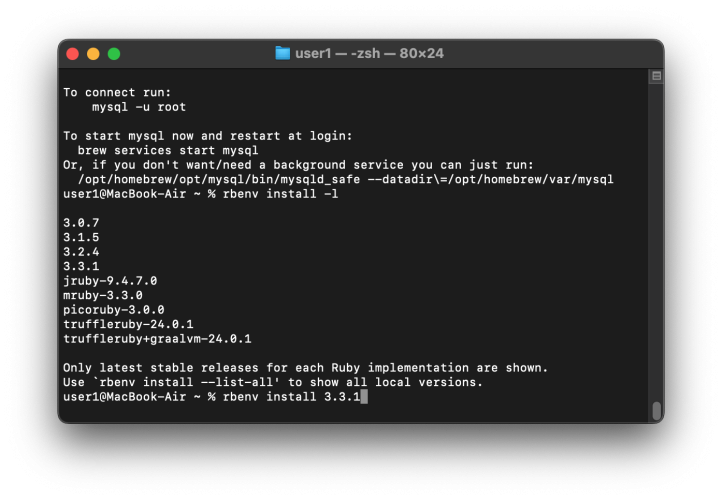Click the 3.2.4 version line

coord(81,252)
